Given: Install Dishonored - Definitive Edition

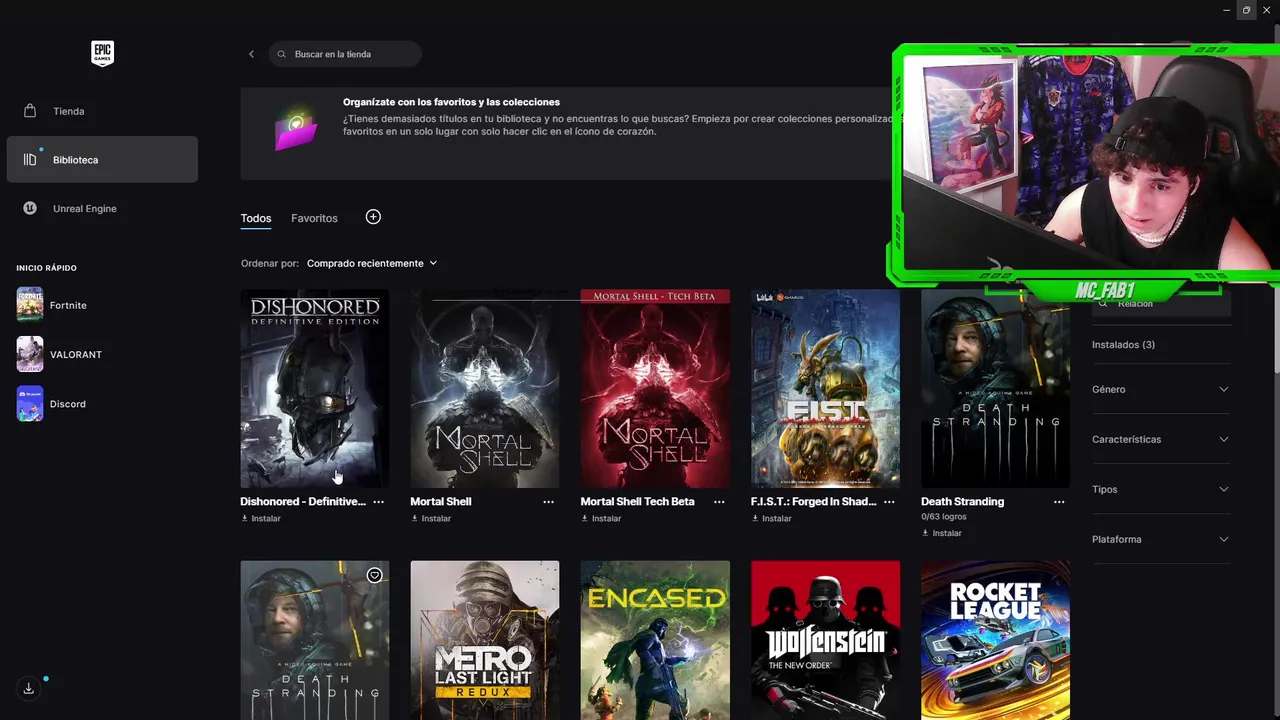Looking at the screenshot, I should (261, 519).
